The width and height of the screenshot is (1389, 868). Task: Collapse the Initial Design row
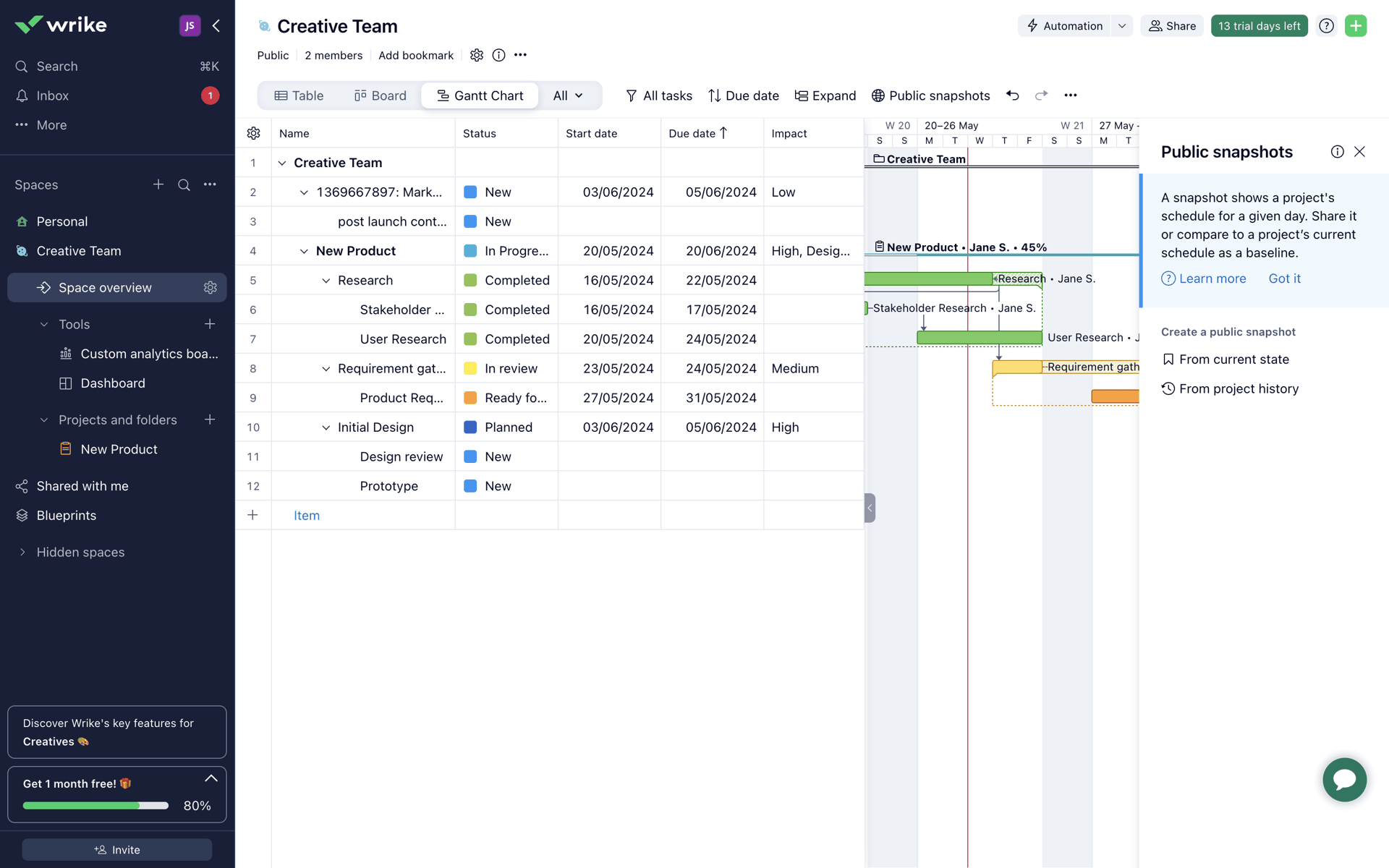tap(326, 427)
